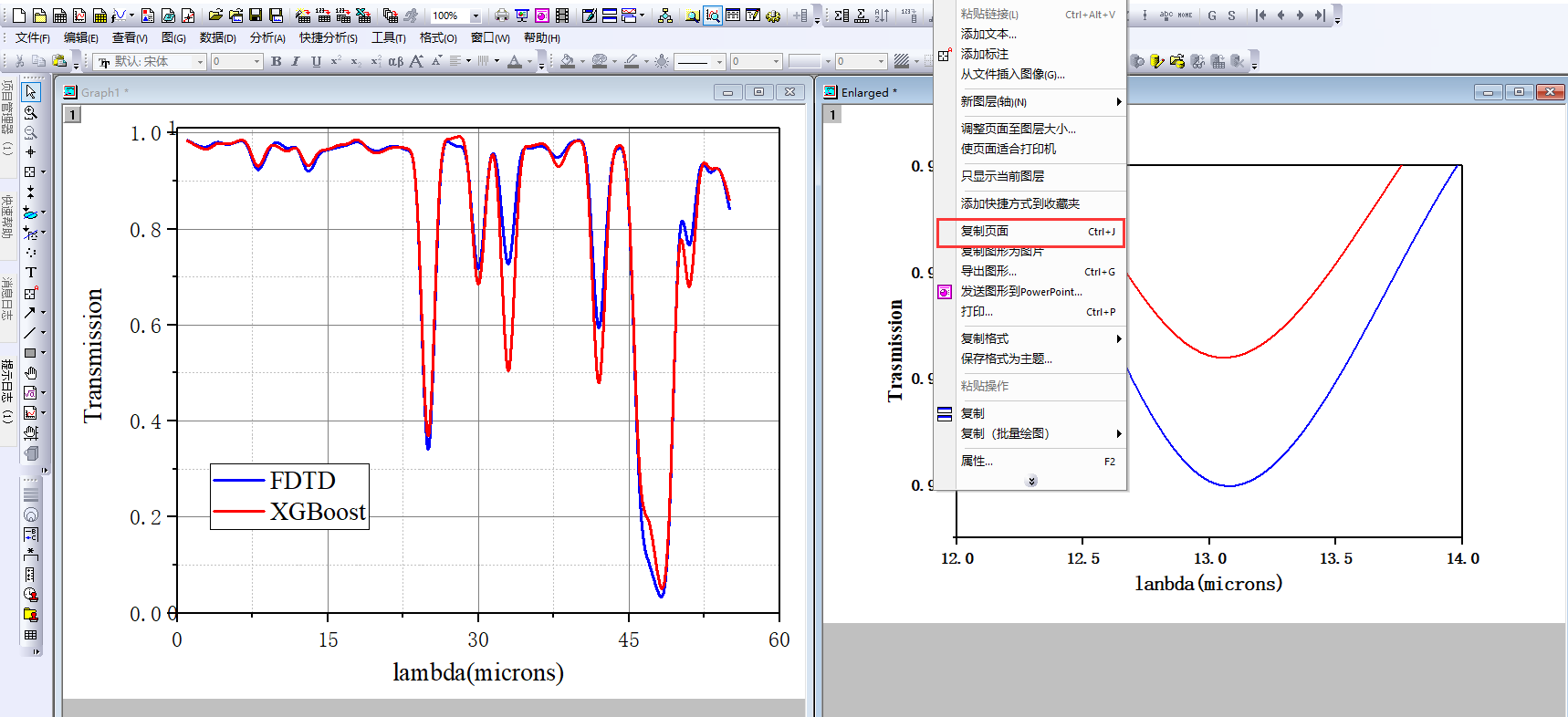Image resolution: width=1568 pixels, height=717 pixels.
Task: Toggle Superscript formatting
Action: point(336,61)
